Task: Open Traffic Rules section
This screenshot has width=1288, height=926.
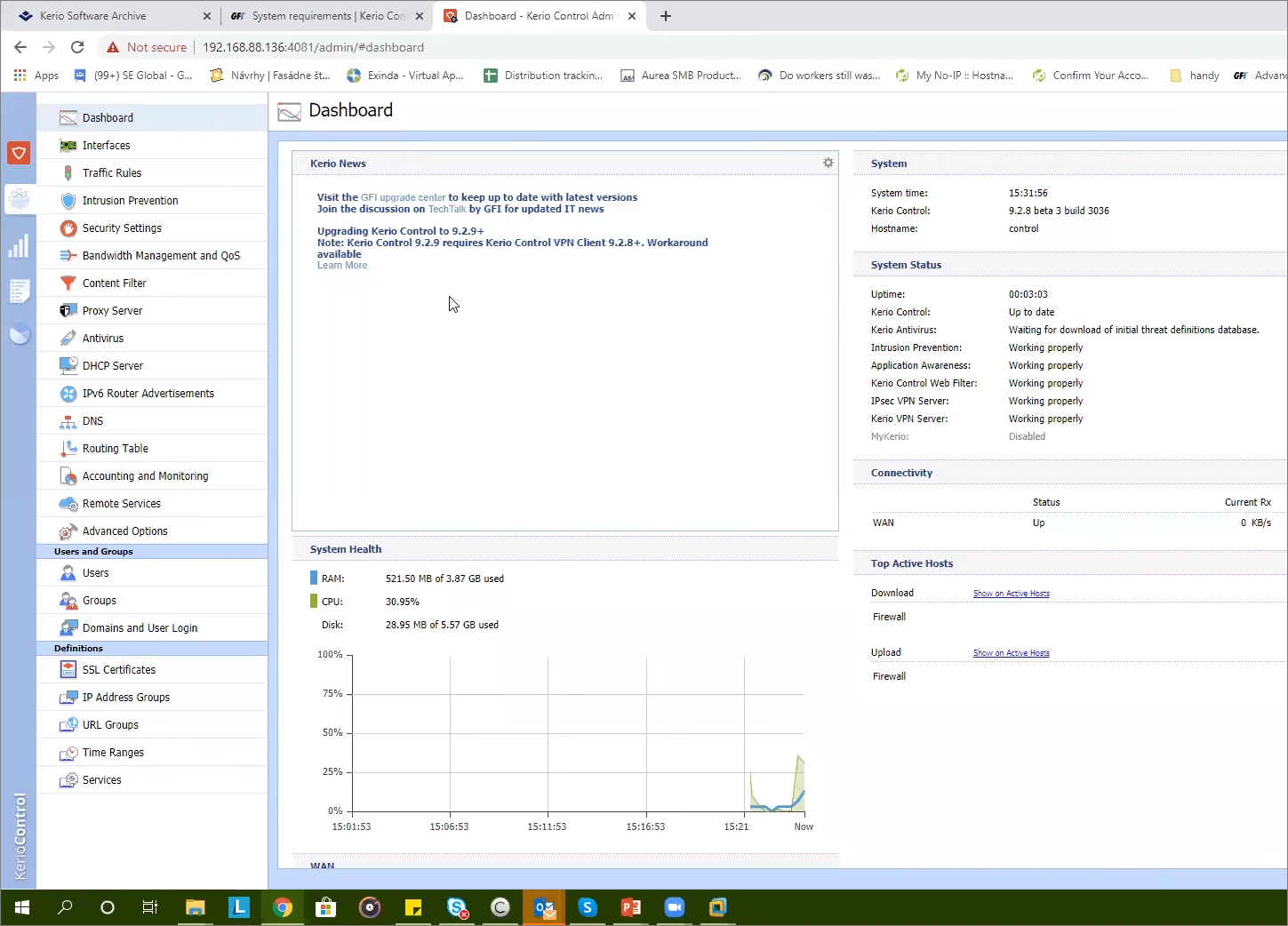Action: pos(152,172)
